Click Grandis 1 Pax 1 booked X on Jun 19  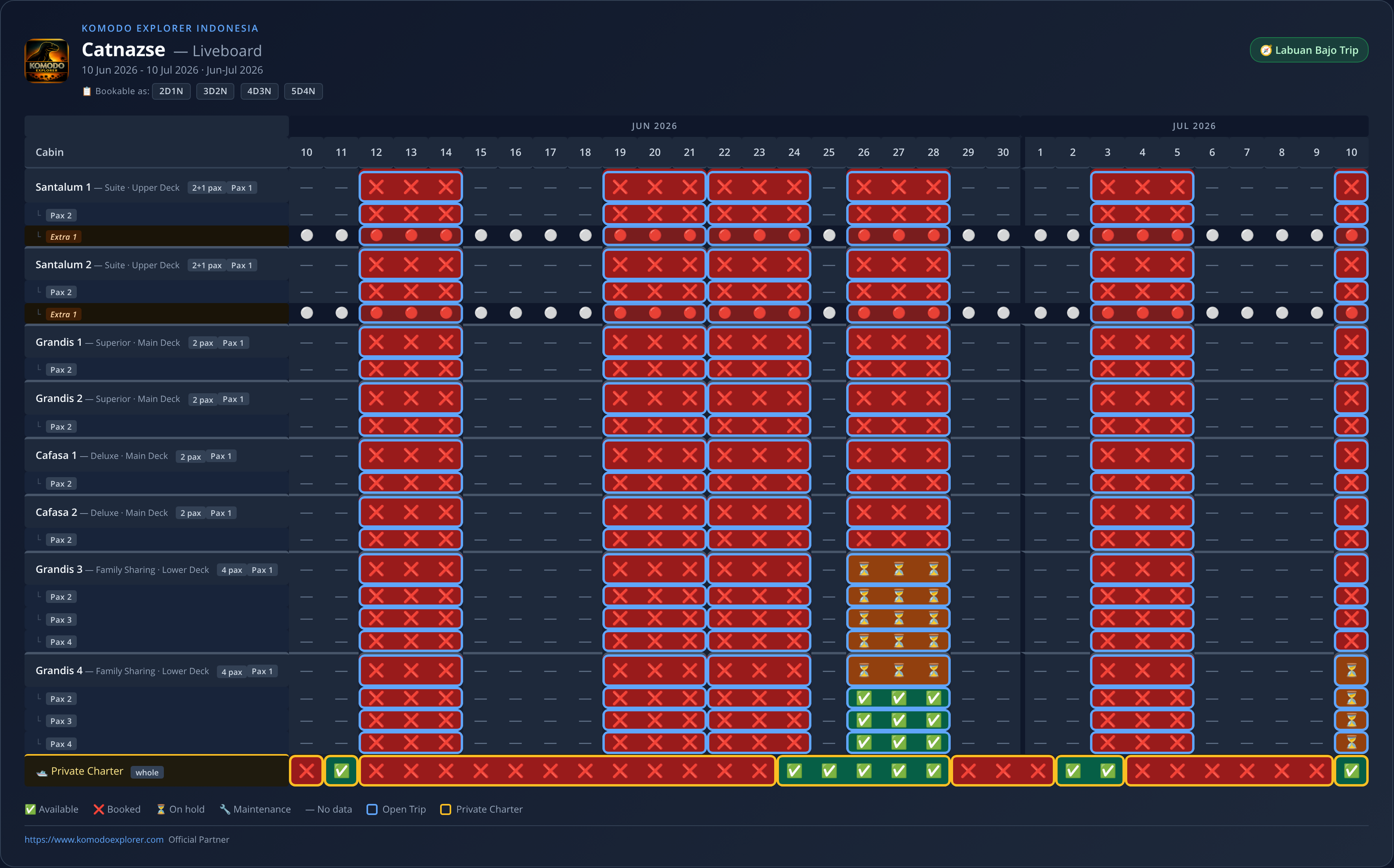pyautogui.click(x=620, y=342)
